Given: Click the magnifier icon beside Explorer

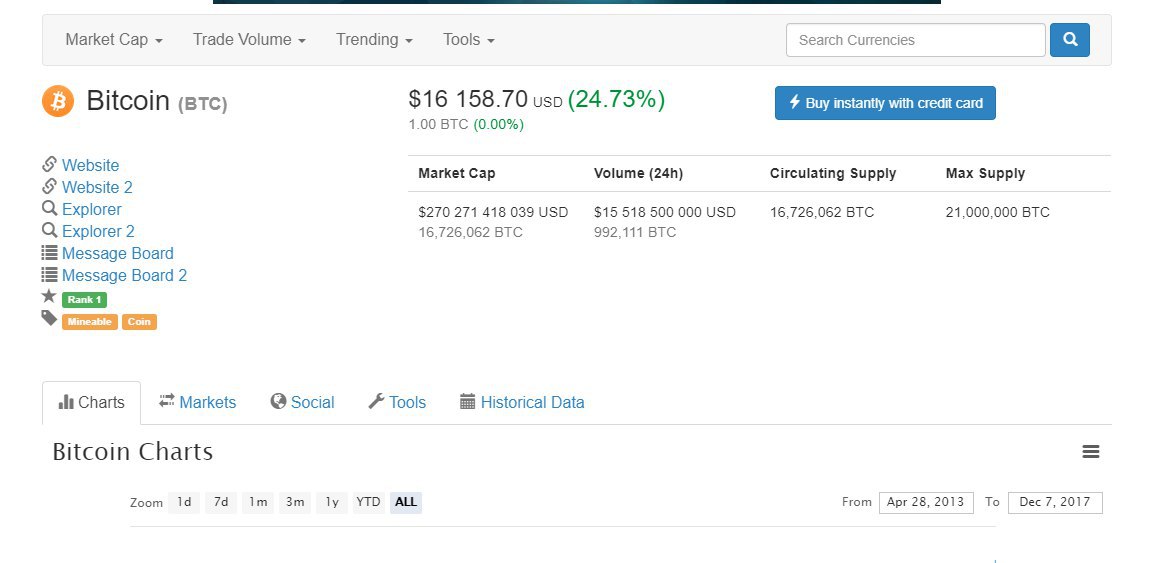Looking at the screenshot, I should [49, 209].
